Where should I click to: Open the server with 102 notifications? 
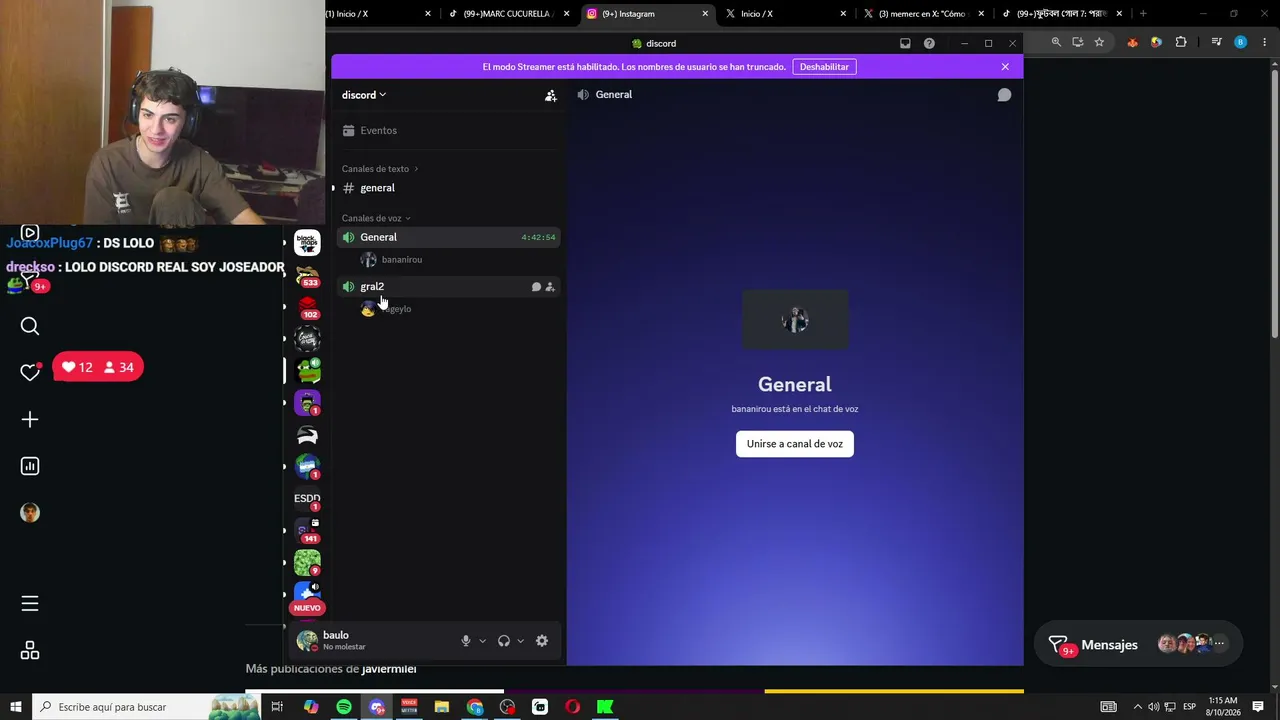coord(307,307)
